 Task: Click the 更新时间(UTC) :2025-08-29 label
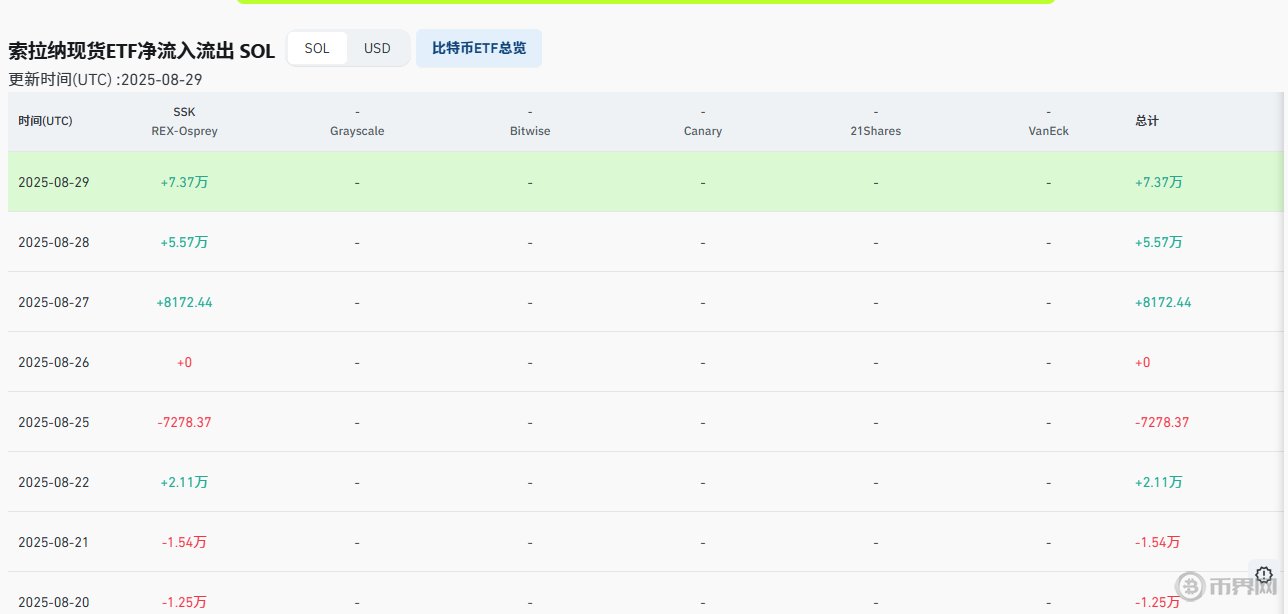click(x=105, y=80)
